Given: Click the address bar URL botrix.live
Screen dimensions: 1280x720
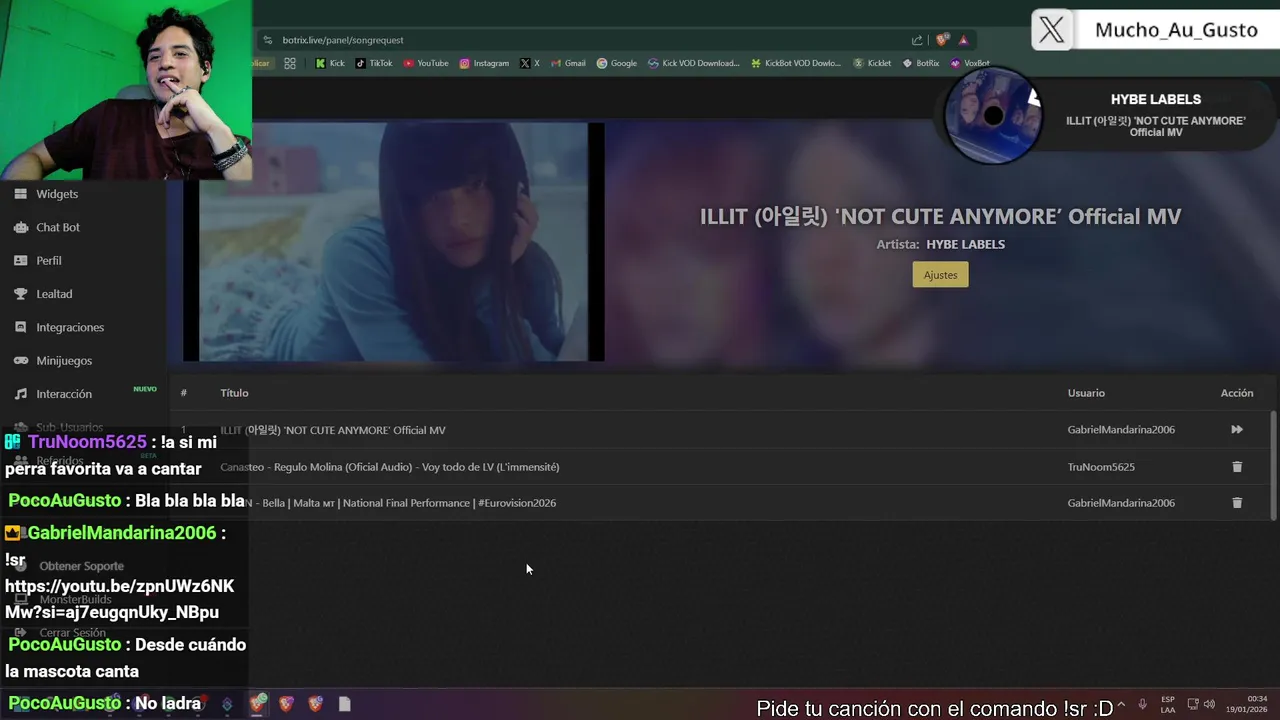Looking at the screenshot, I should tap(343, 40).
